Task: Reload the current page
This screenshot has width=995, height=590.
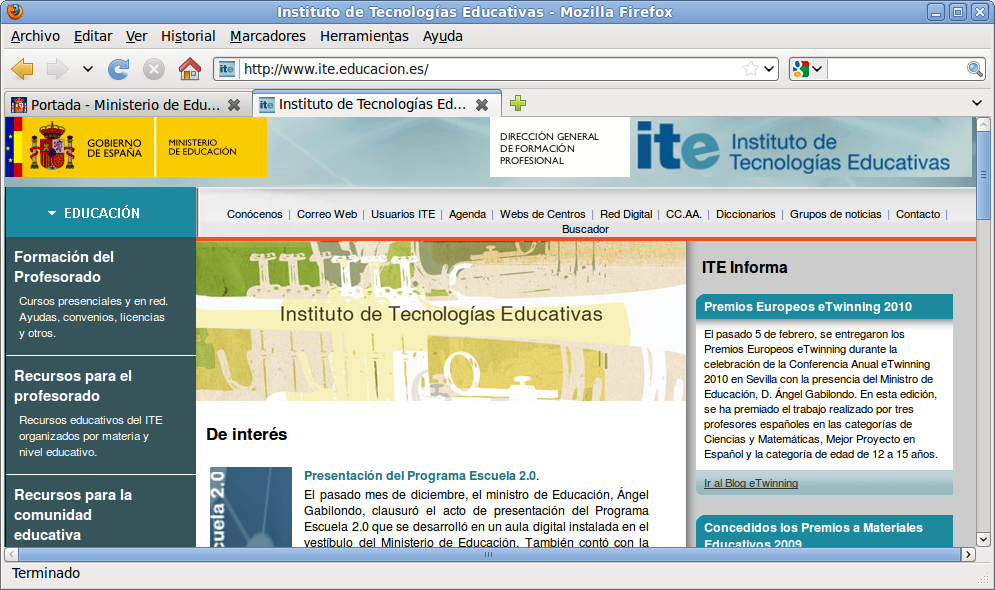Action: pos(119,69)
